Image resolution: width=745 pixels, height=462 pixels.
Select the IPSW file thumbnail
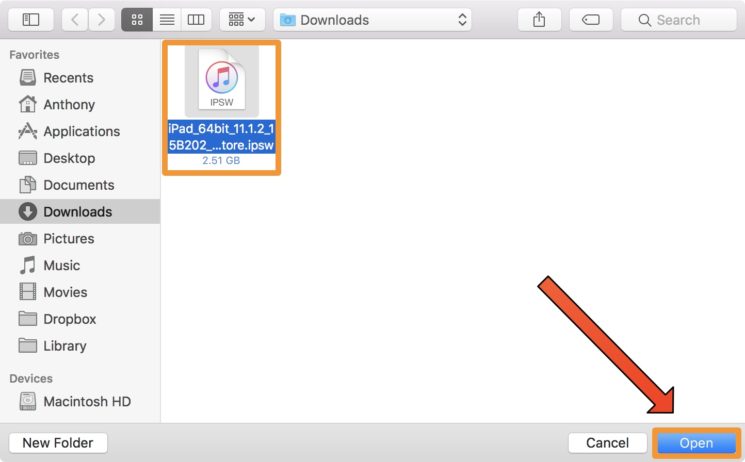[221, 81]
